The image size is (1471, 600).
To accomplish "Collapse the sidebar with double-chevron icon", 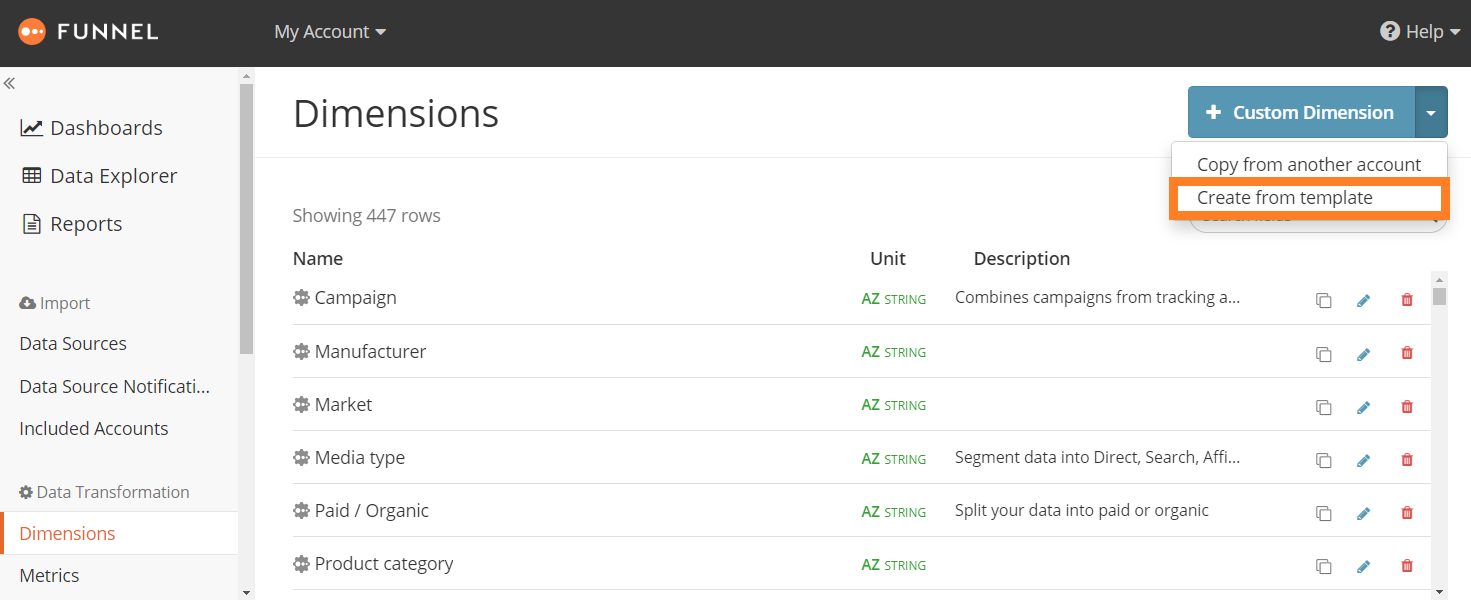I will [10, 84].
